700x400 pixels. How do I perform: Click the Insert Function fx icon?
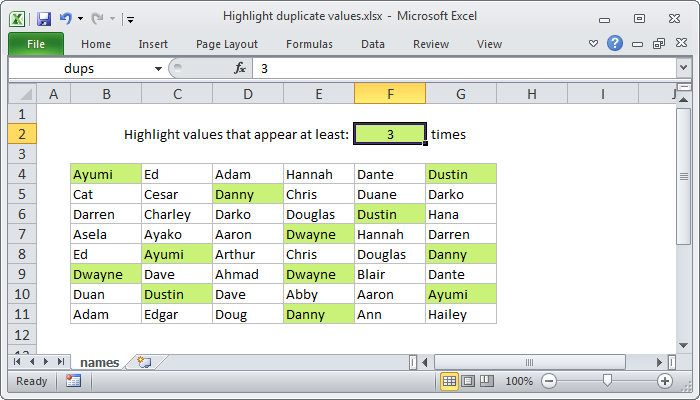coord(240,68)
